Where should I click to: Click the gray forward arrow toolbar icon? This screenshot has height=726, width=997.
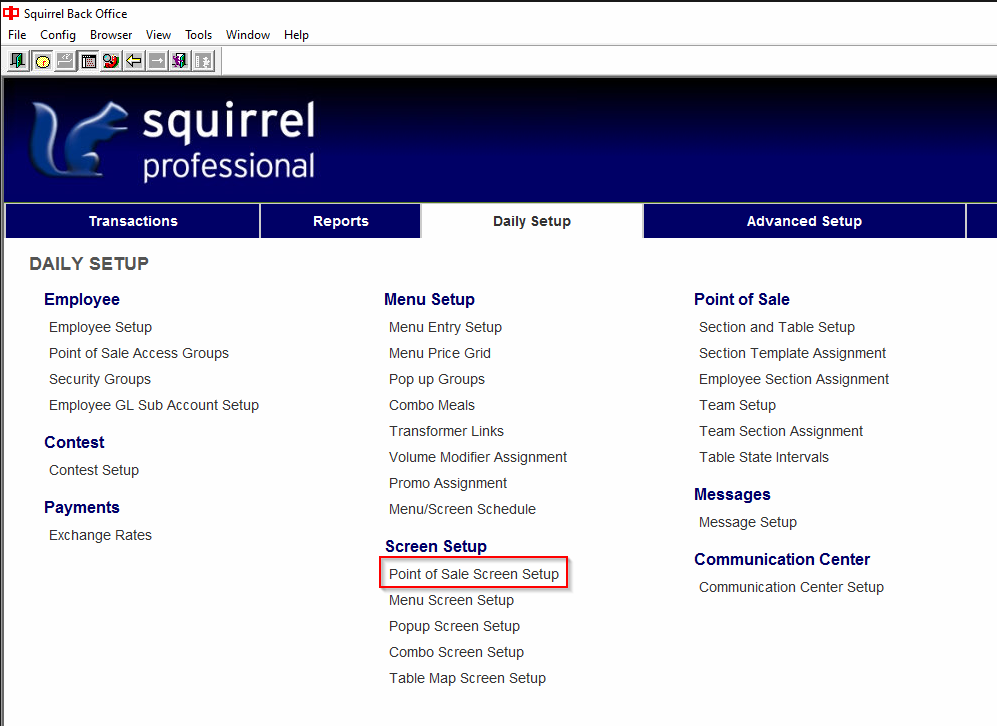click(x=157, y=61)
